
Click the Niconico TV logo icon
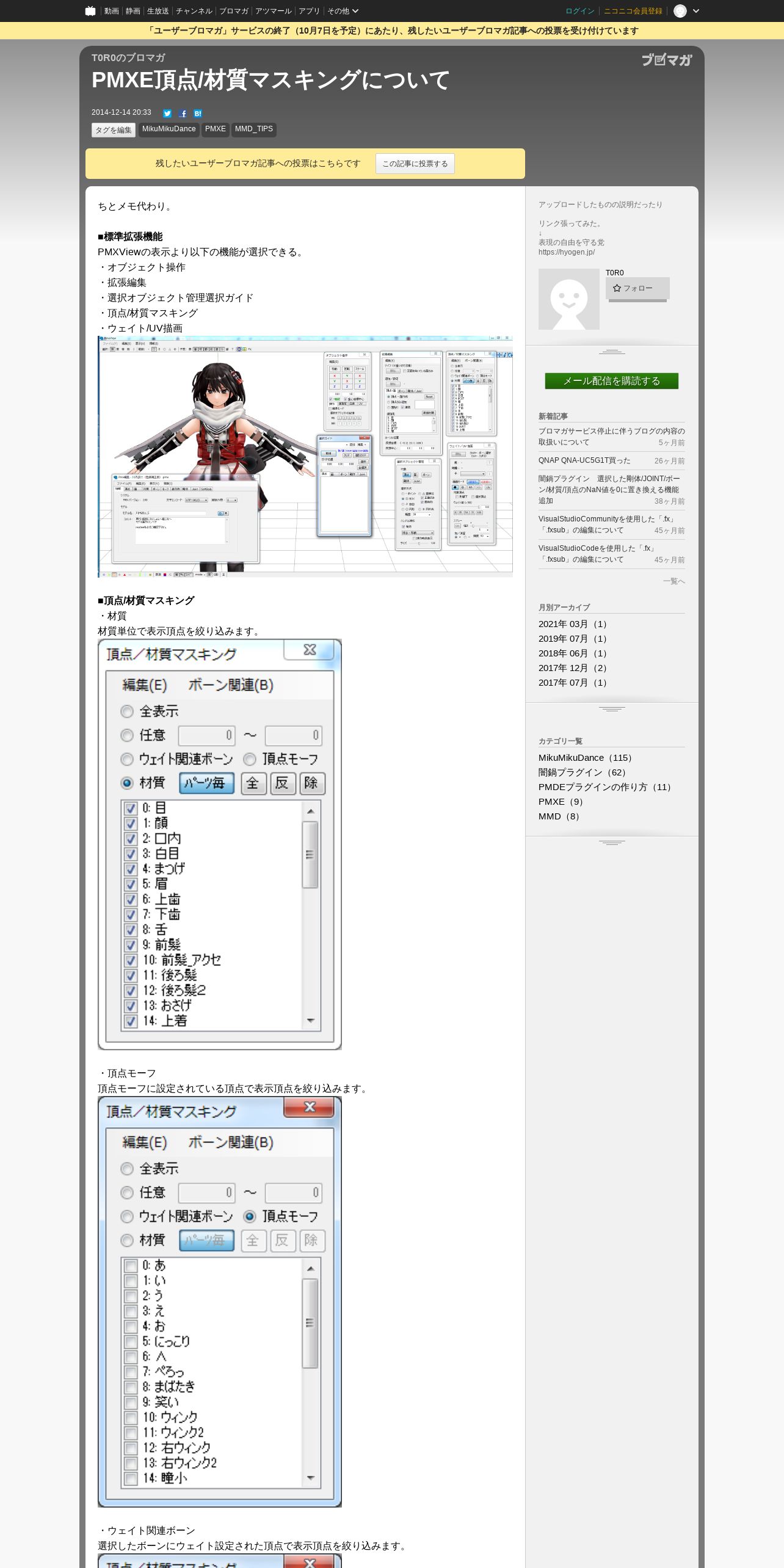[x=90, y=11]
